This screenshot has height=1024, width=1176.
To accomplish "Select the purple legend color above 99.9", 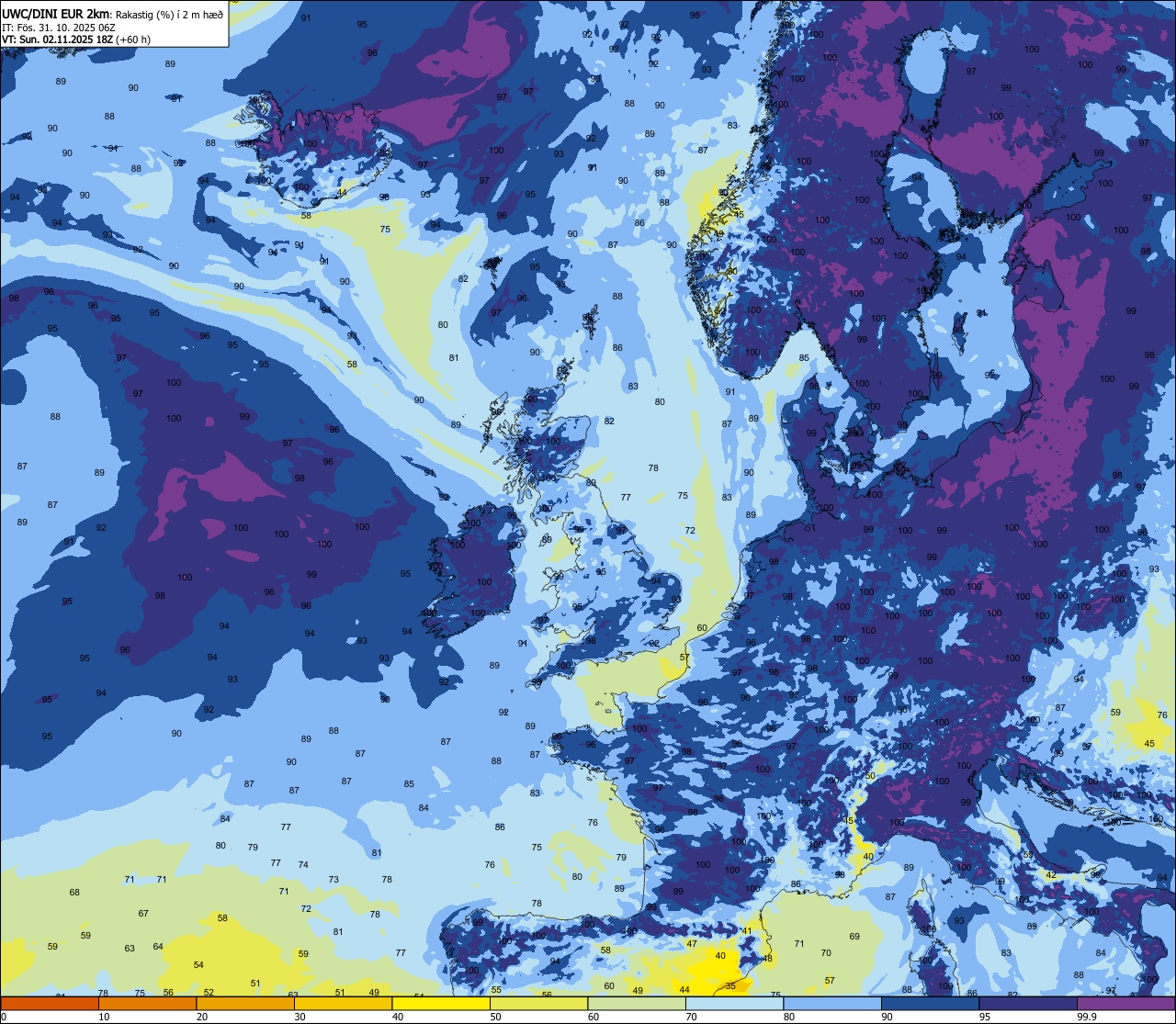I will [x=1126, y=1004].
